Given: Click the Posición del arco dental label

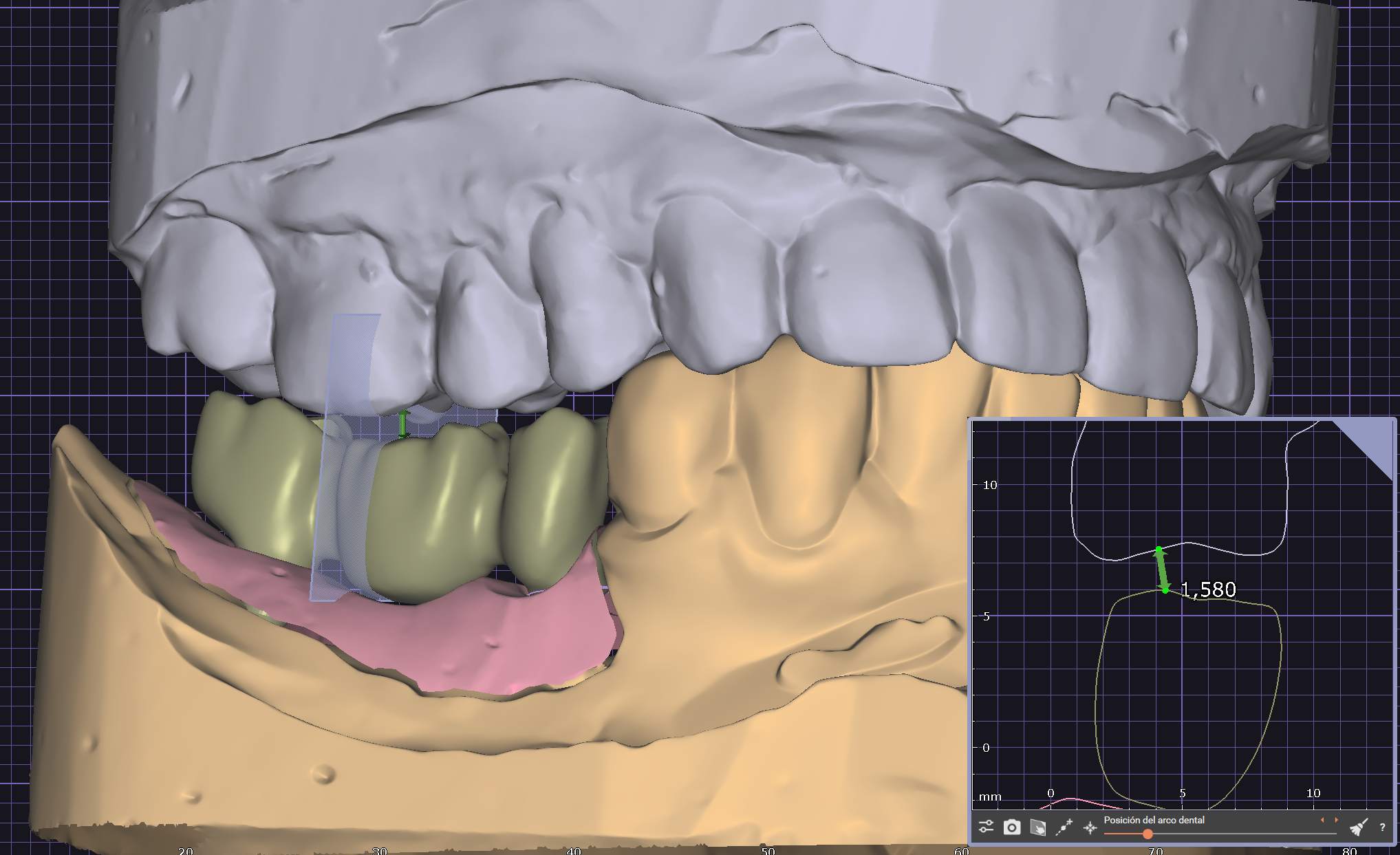Looking at the screenshot, I should pos(1154,820).
